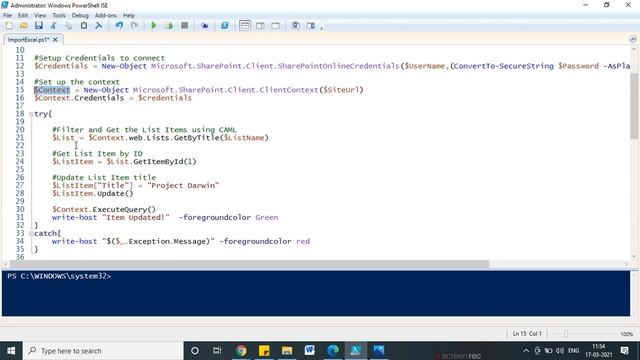Click the "Item Updated!" string on line 31
The height and width of the screenshot is (360, 640).
[x=136, y=217]
